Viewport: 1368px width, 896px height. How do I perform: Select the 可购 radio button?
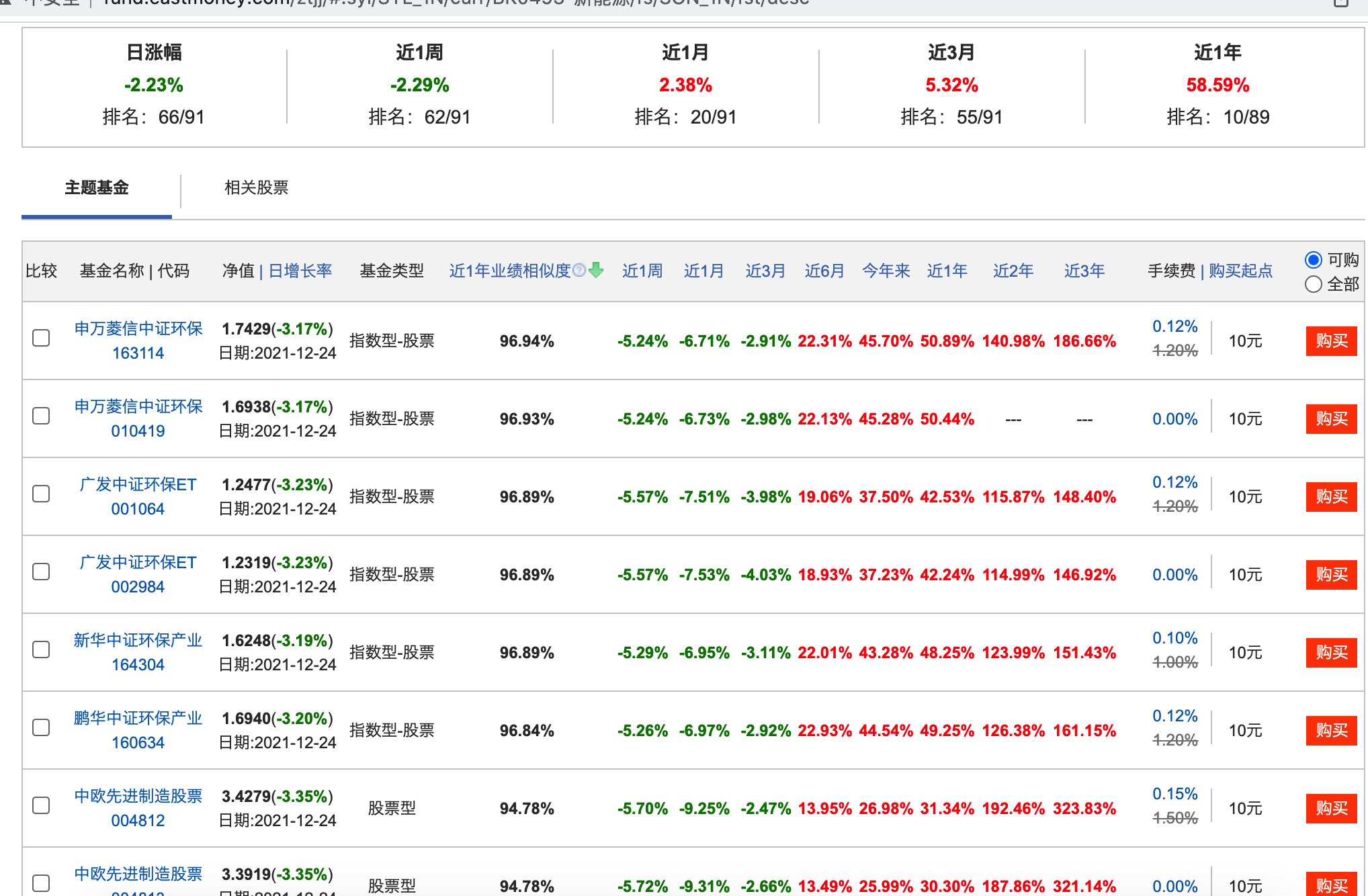[1313, 260]
